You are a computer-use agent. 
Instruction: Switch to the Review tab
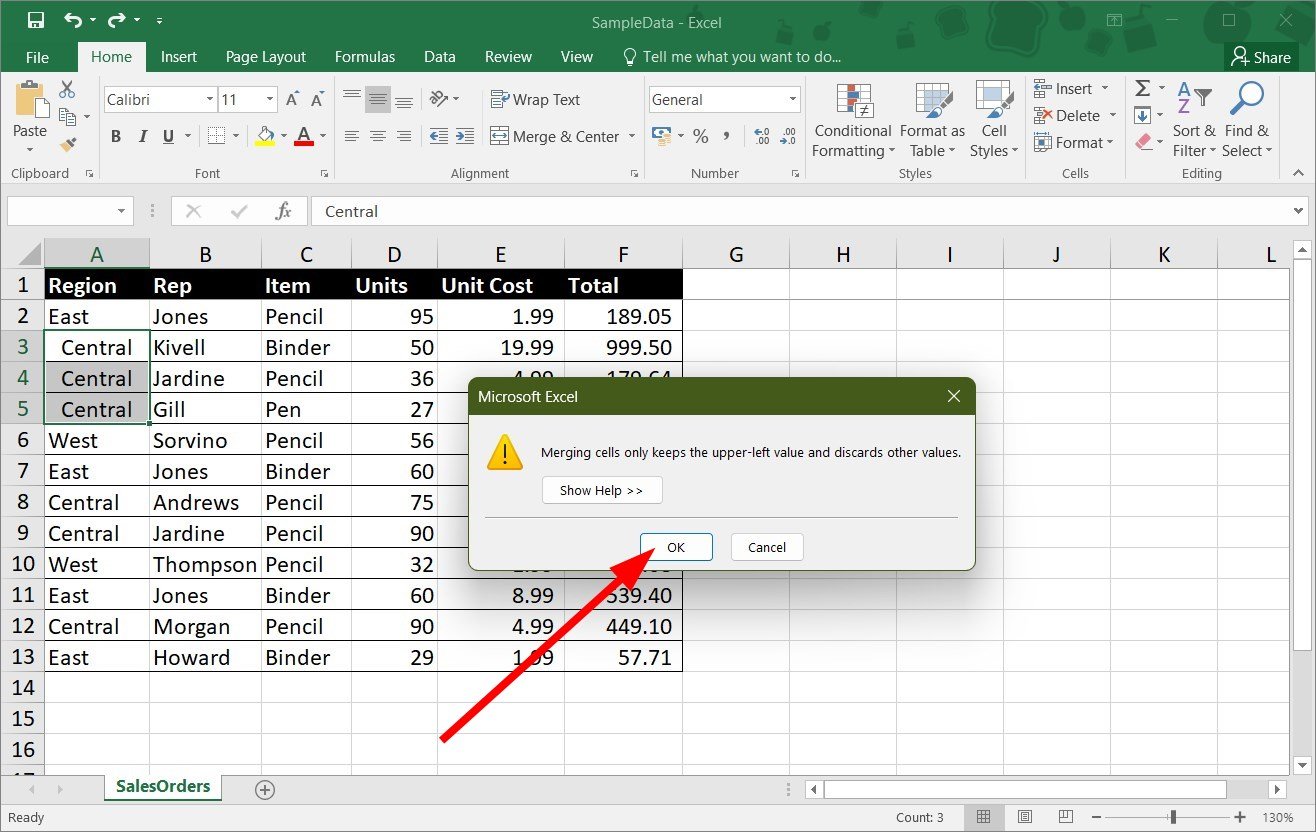click(508, 57)
